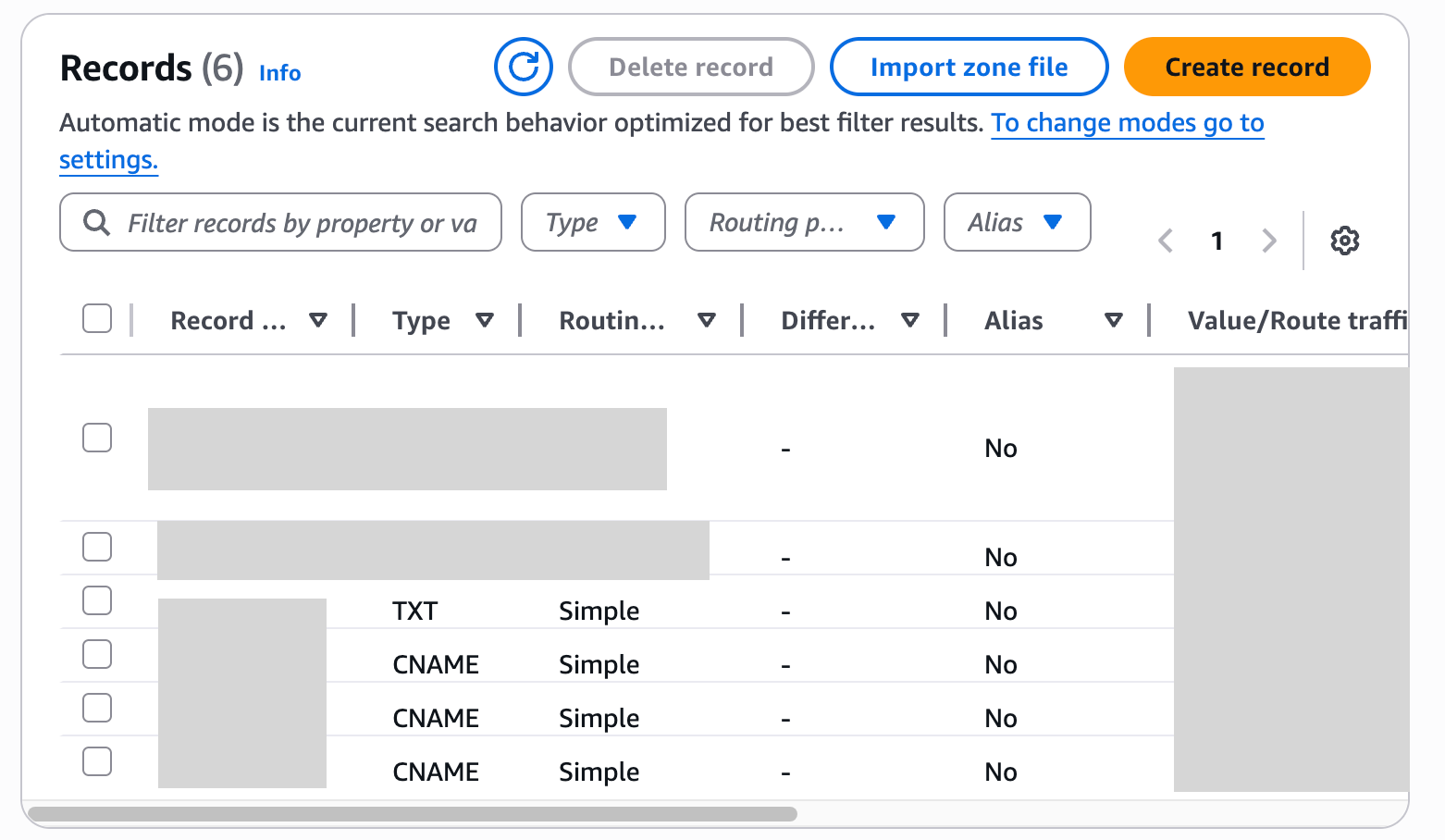Sort by Type column arrow
The height and width of the screenshot is (840, 1445).
(x=484, y=320)
